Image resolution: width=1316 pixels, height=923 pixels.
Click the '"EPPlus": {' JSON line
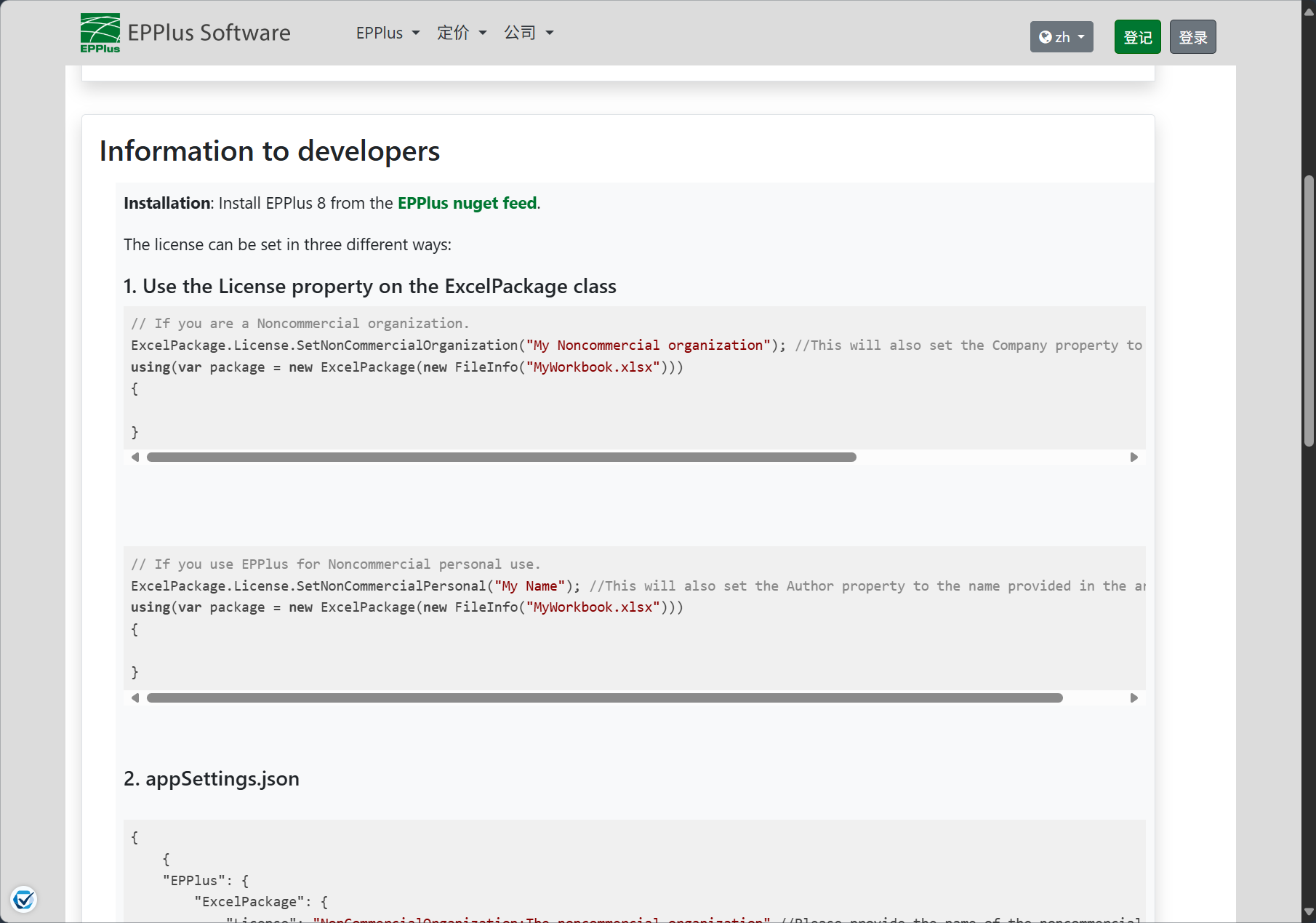click(206, 881)
